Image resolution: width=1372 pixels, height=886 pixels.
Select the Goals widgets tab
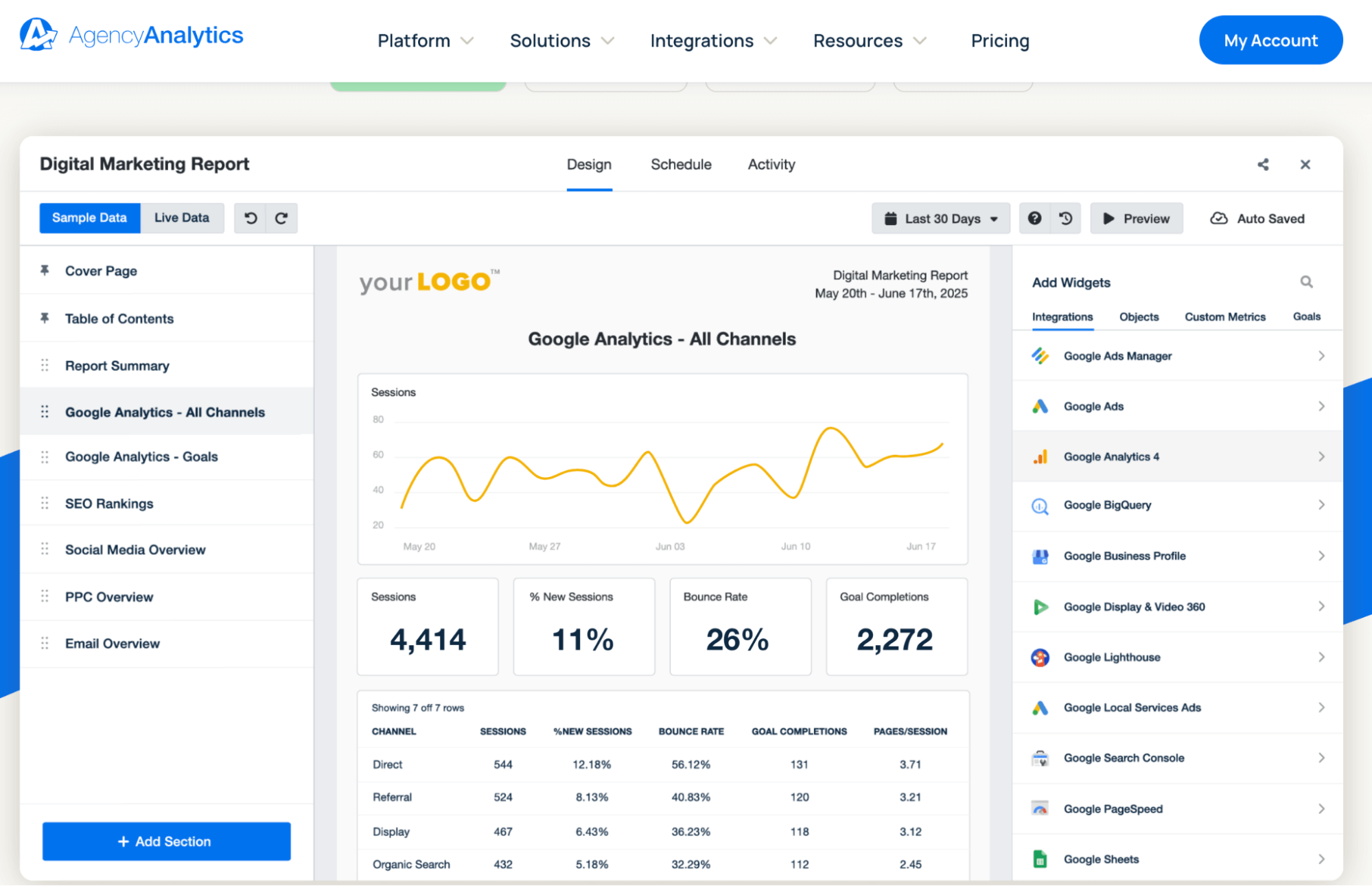tap(1307, 317)
